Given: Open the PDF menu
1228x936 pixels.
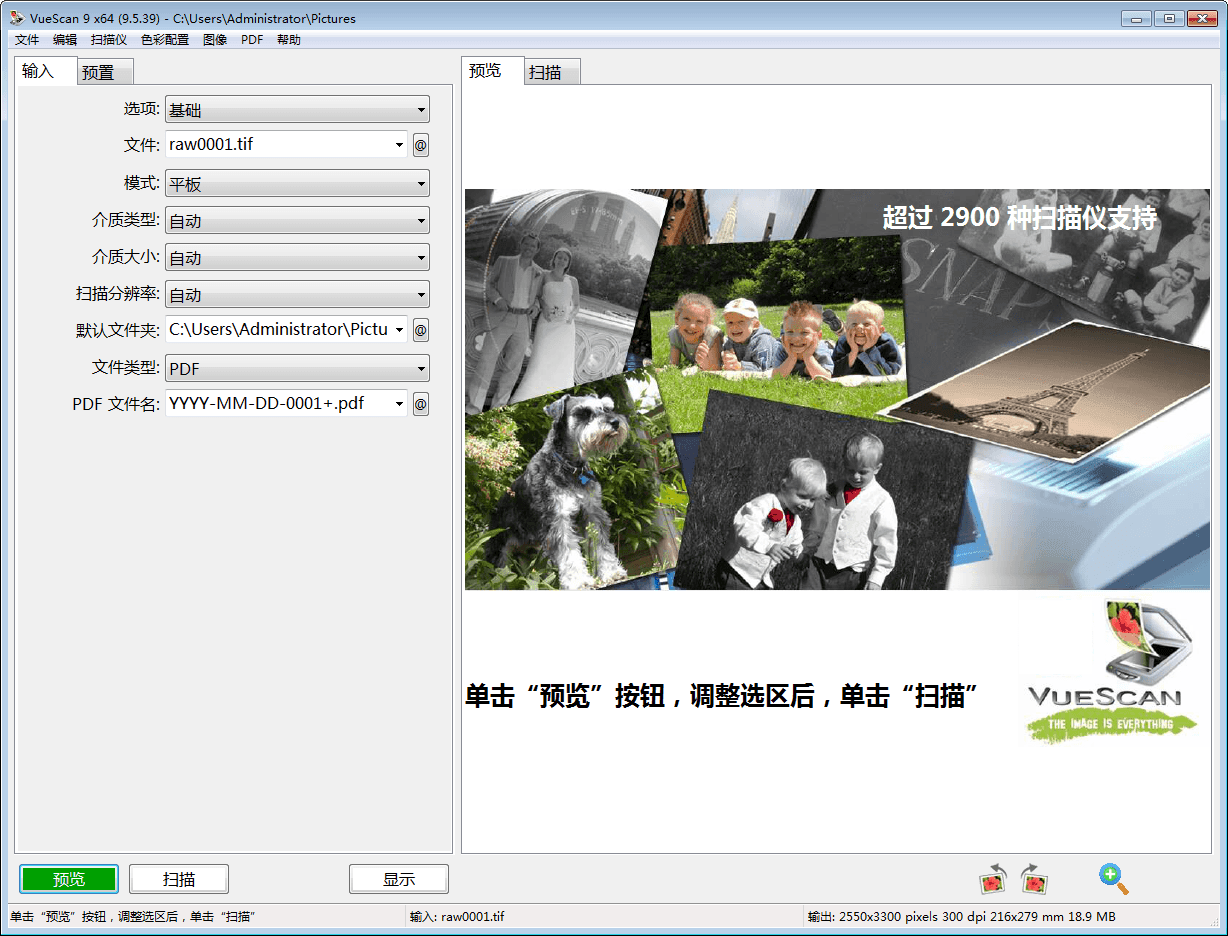Looking at the screenshot, I should pyautogui.click(x=251, y=39).
